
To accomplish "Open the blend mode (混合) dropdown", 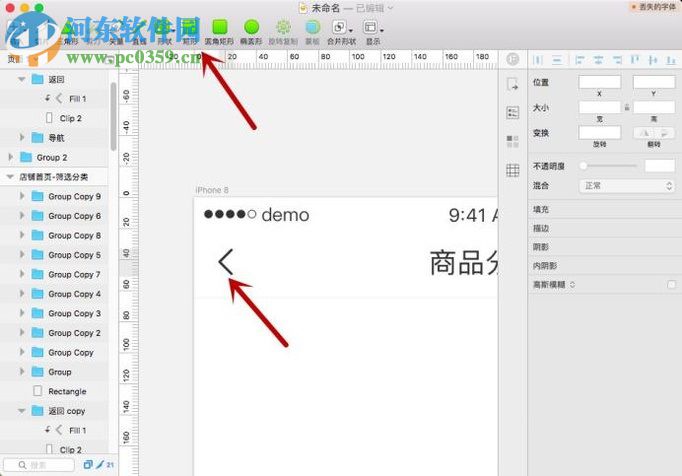I will (627, 186).
